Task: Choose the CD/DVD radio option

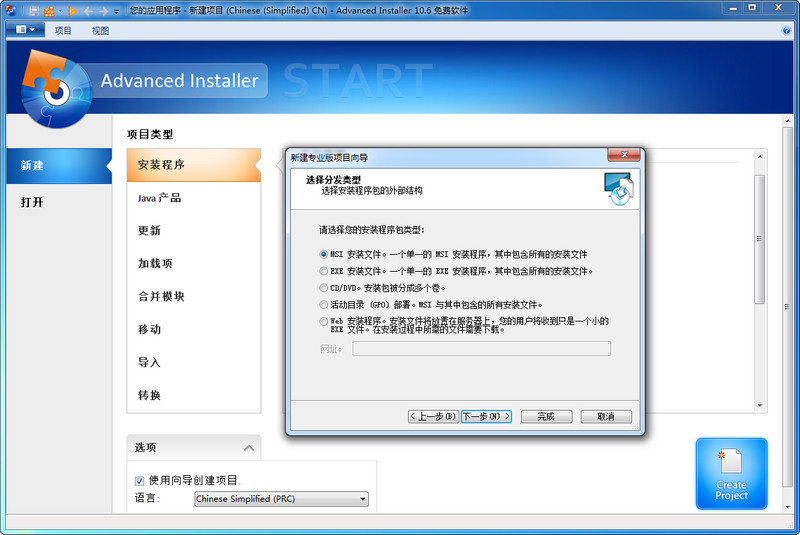Action: tap(323, 288)
